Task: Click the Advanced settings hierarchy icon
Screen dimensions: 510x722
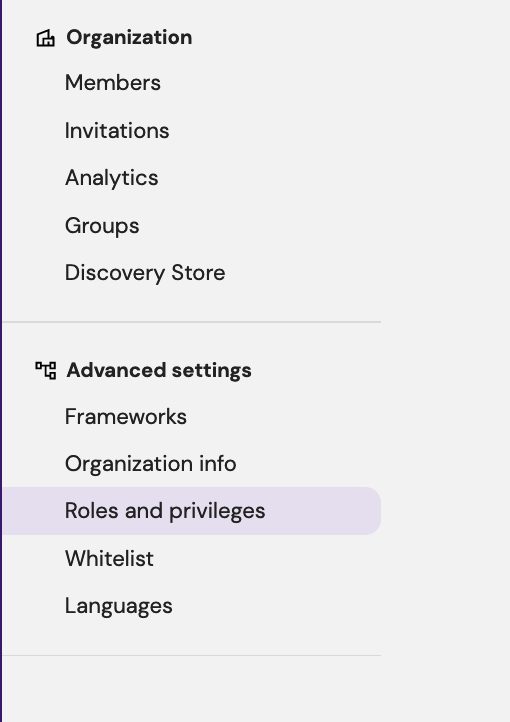Action: 46,370
